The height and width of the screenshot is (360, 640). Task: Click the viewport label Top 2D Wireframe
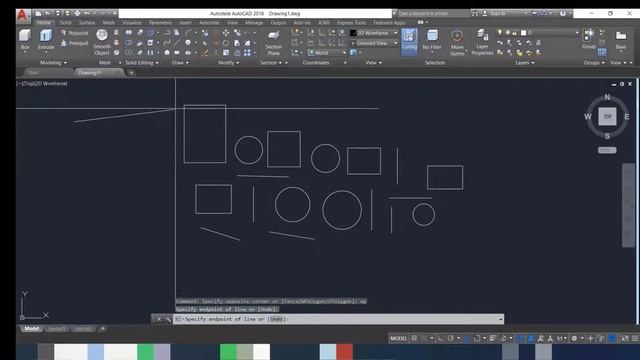[42, 83]
